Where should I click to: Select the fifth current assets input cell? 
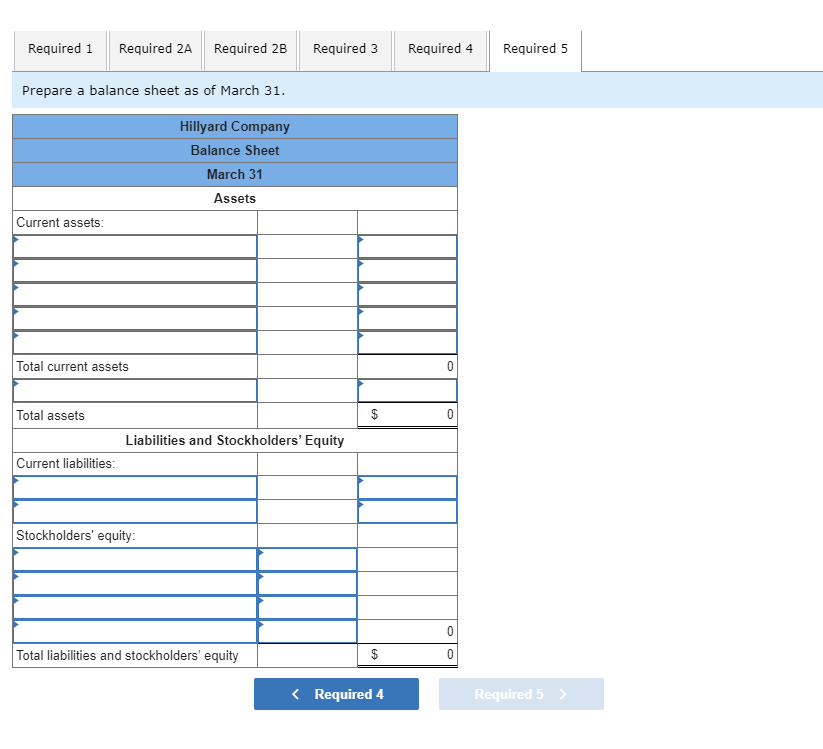pos(130,342)
